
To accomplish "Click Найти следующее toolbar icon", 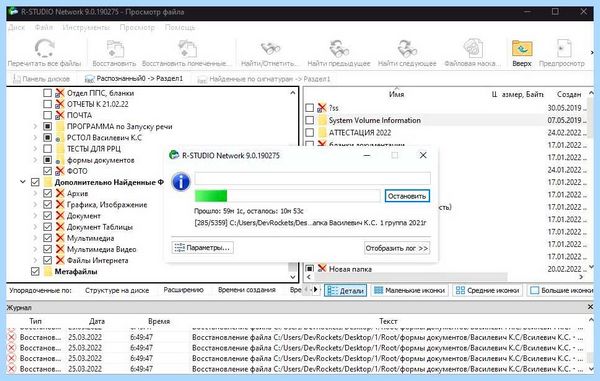I will tap(407, 49).
